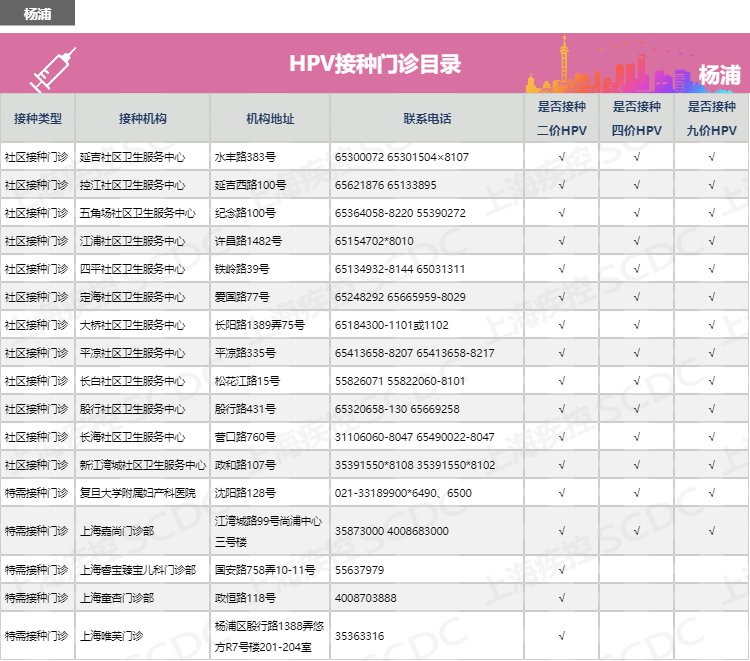Click phone number 4008703888
750x661 pixels.
366,598
